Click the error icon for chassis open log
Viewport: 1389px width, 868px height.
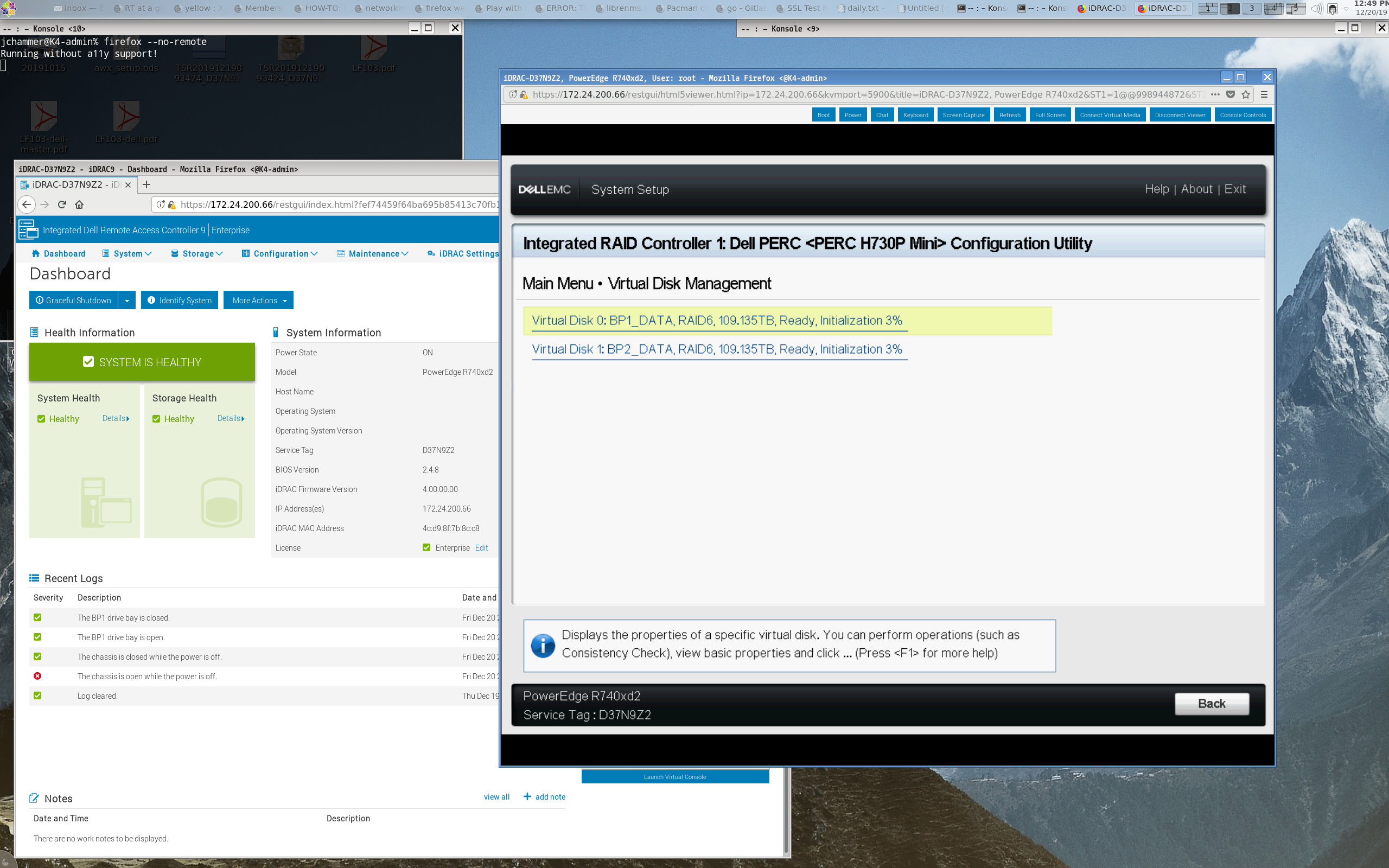click(37, 676)
